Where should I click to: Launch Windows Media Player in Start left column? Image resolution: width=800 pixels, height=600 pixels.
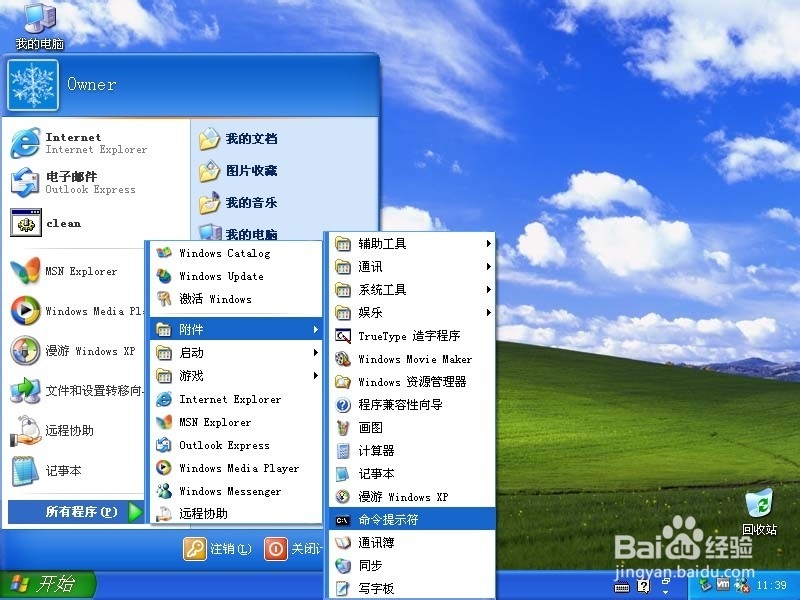(26, 311)
